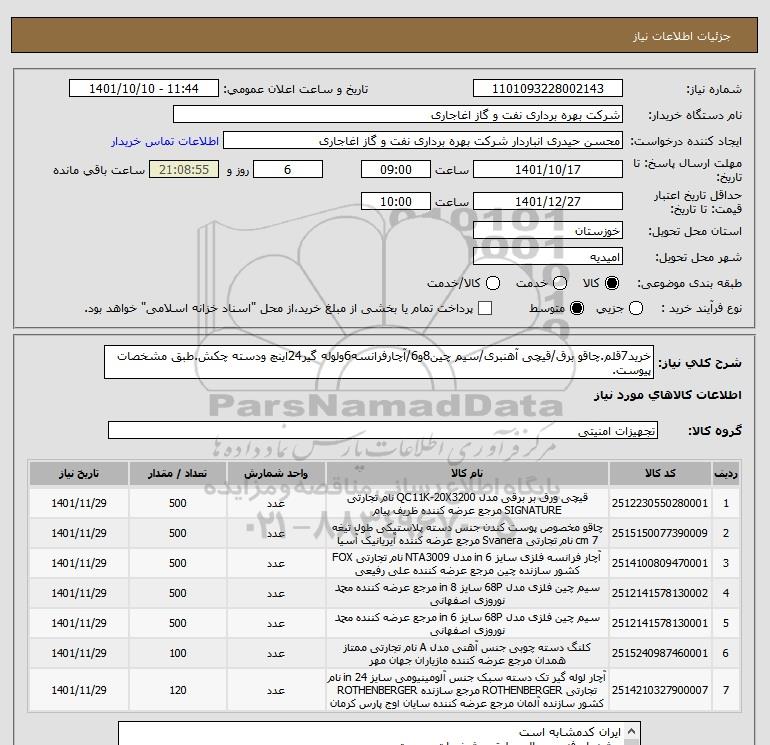
Task: Click the remaining days field showing 6
Action: click(288, 169)
